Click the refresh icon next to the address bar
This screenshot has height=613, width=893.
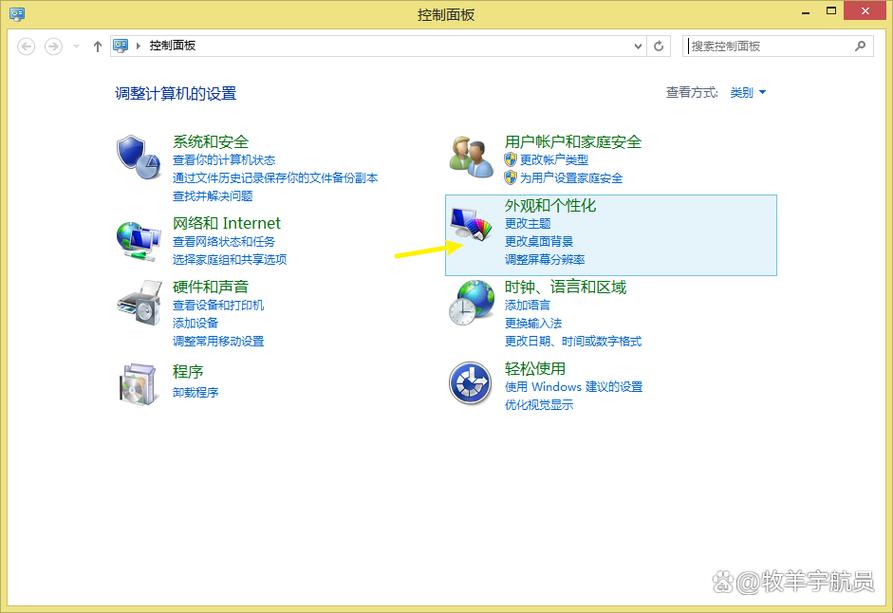(x=658, y=45)
